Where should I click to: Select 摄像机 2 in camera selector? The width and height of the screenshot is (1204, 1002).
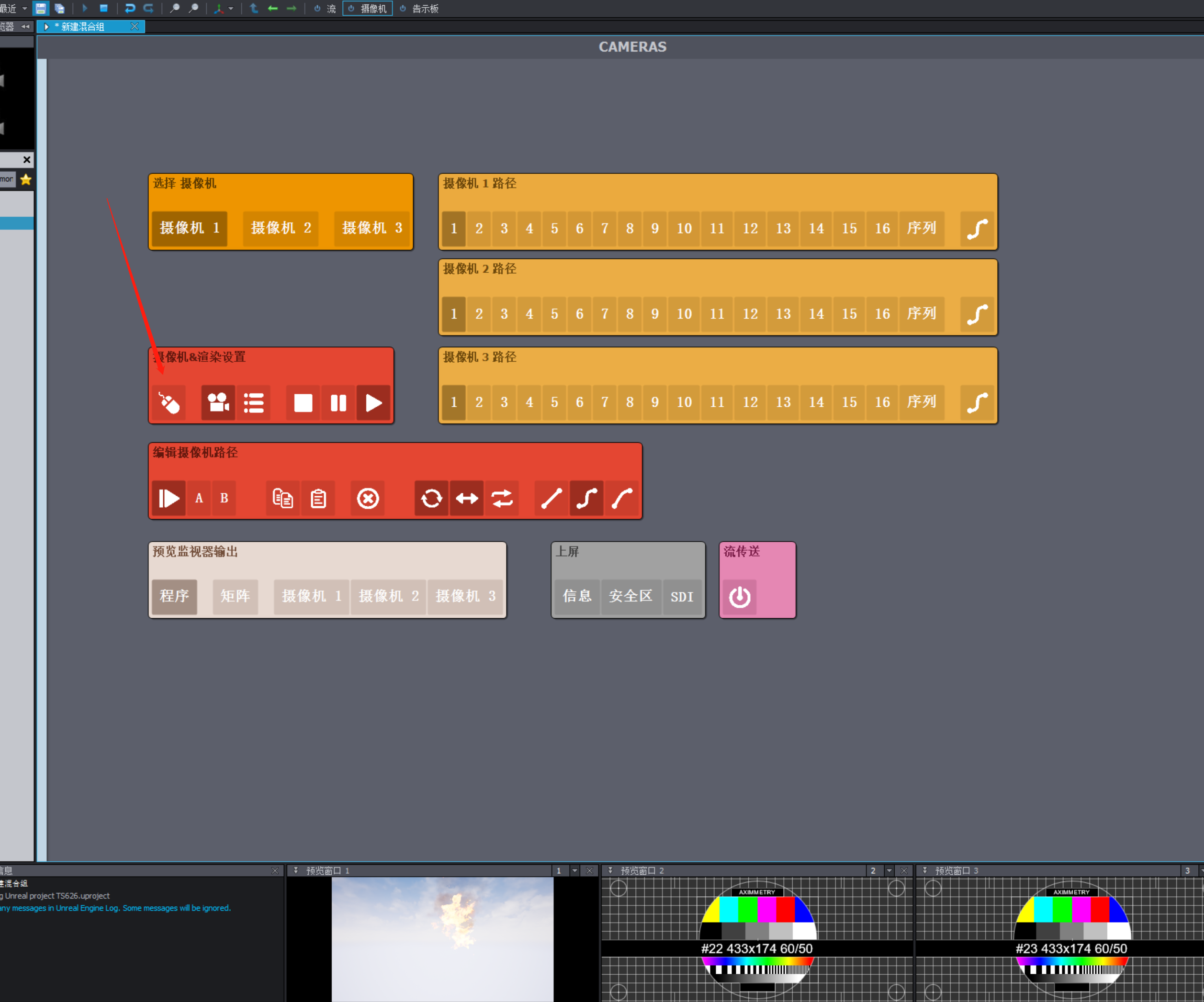pyautogui.click(x=281, y=228)
